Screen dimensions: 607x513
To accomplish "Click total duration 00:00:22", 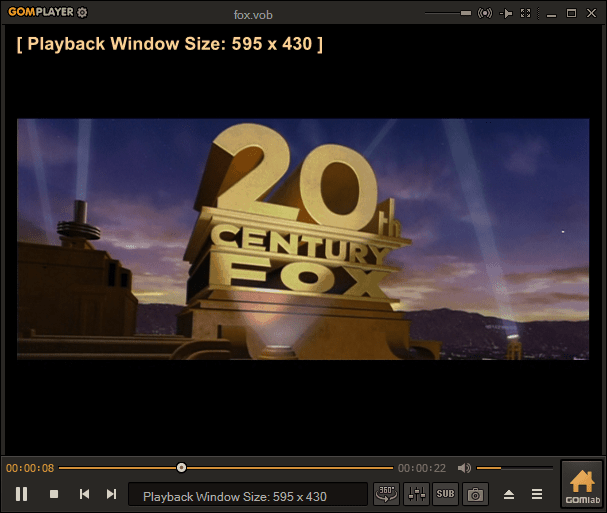I will click(422, 468).
